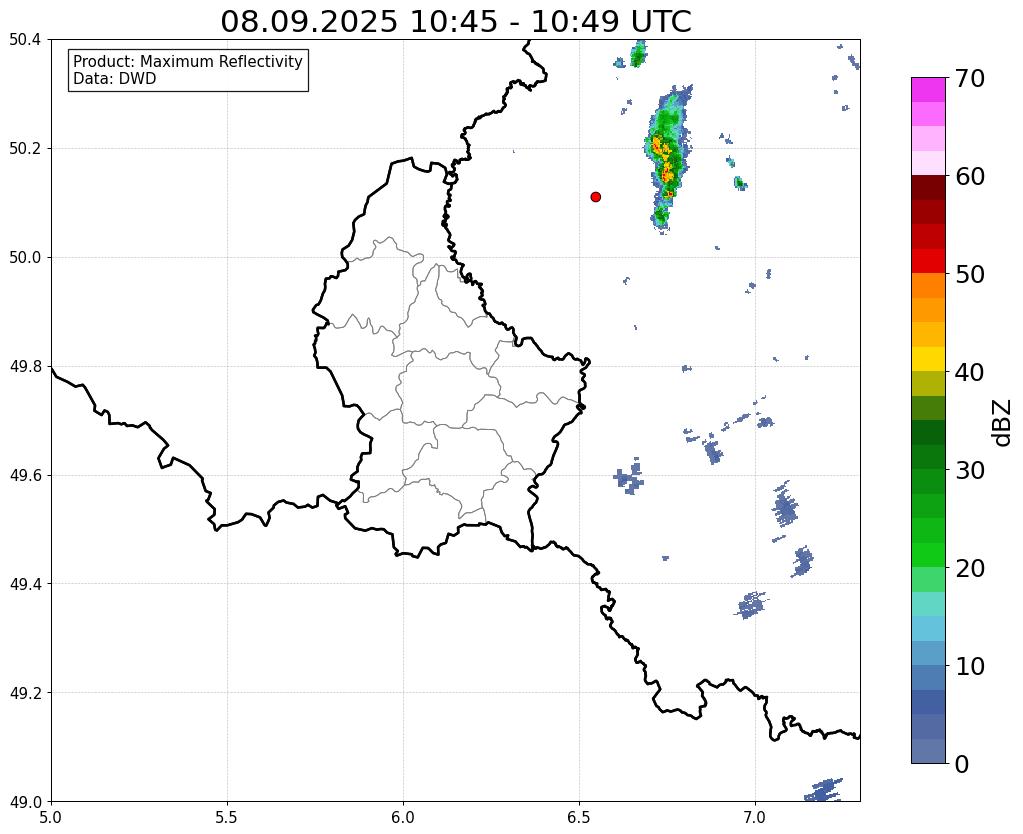Click latitude axis label 49.4
The width and height of the screenshot is (1023, 834).
(25, 583)
